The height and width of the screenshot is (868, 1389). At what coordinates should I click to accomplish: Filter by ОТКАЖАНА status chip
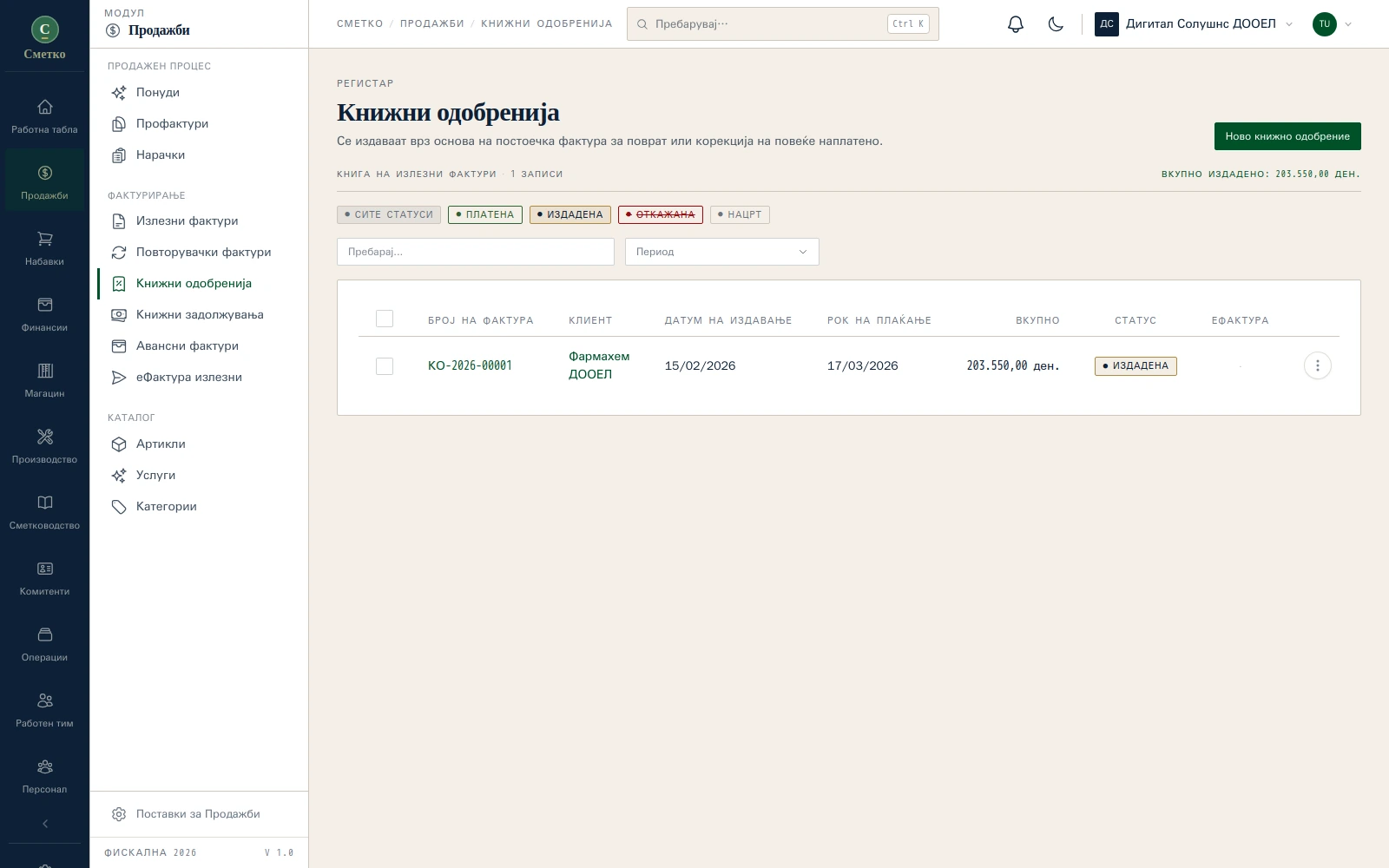[x=661, y=214]
